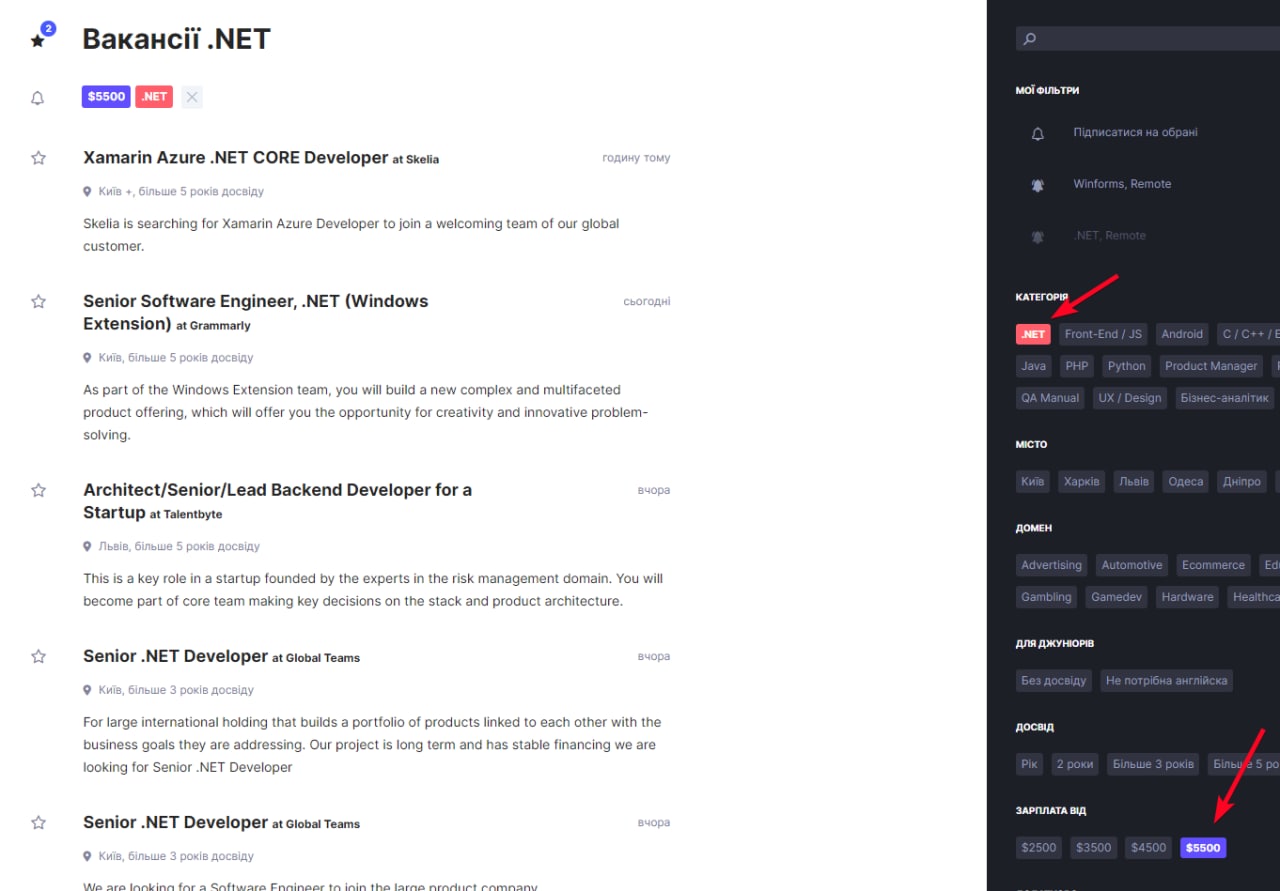The height and width of the screenshot is (891, 1280).
Task: Click bell icon next to Winforms, Remote
Action: pos(1038,185)
